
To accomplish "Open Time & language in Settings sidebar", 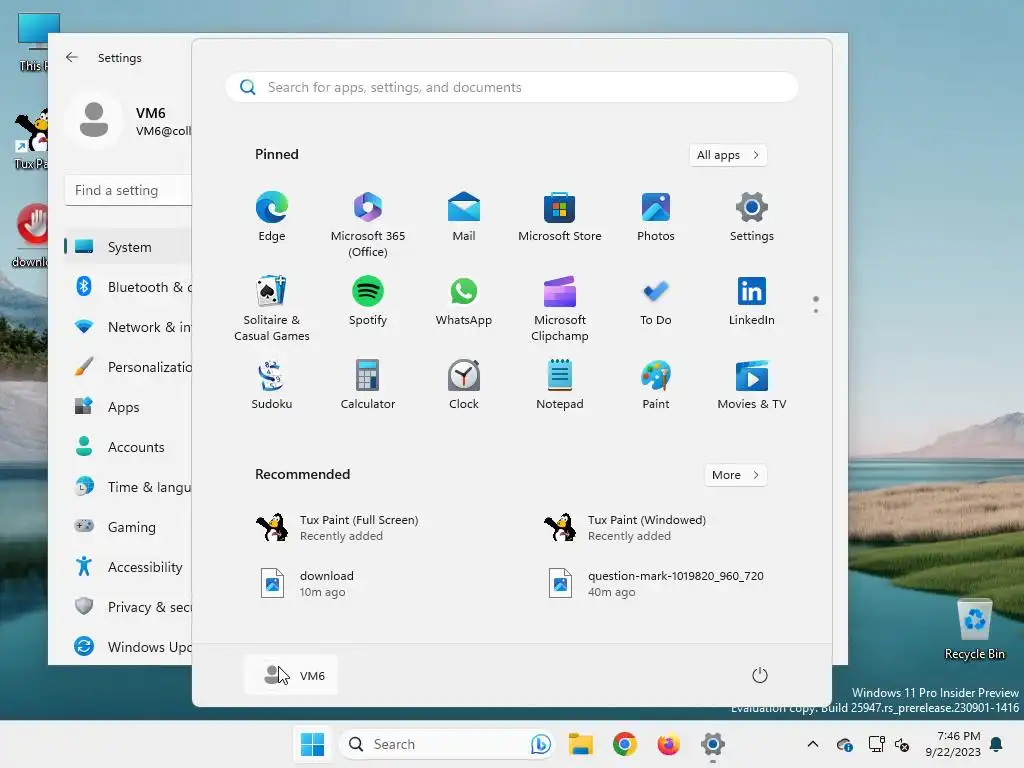I will coord(128,487).
